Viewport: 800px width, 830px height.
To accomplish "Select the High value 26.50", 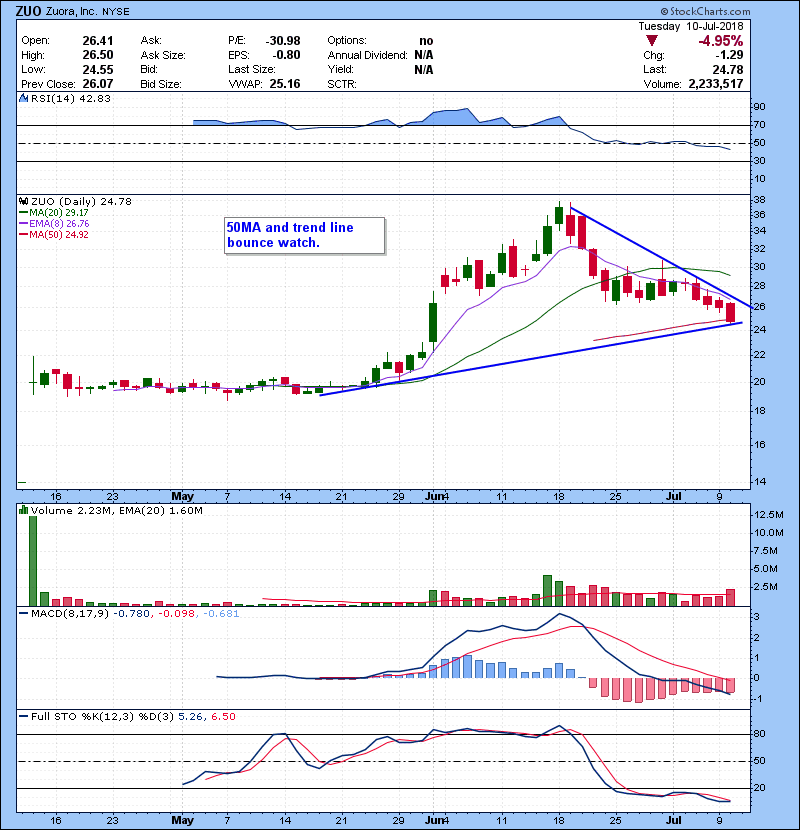I will click(x=97, y=55).
